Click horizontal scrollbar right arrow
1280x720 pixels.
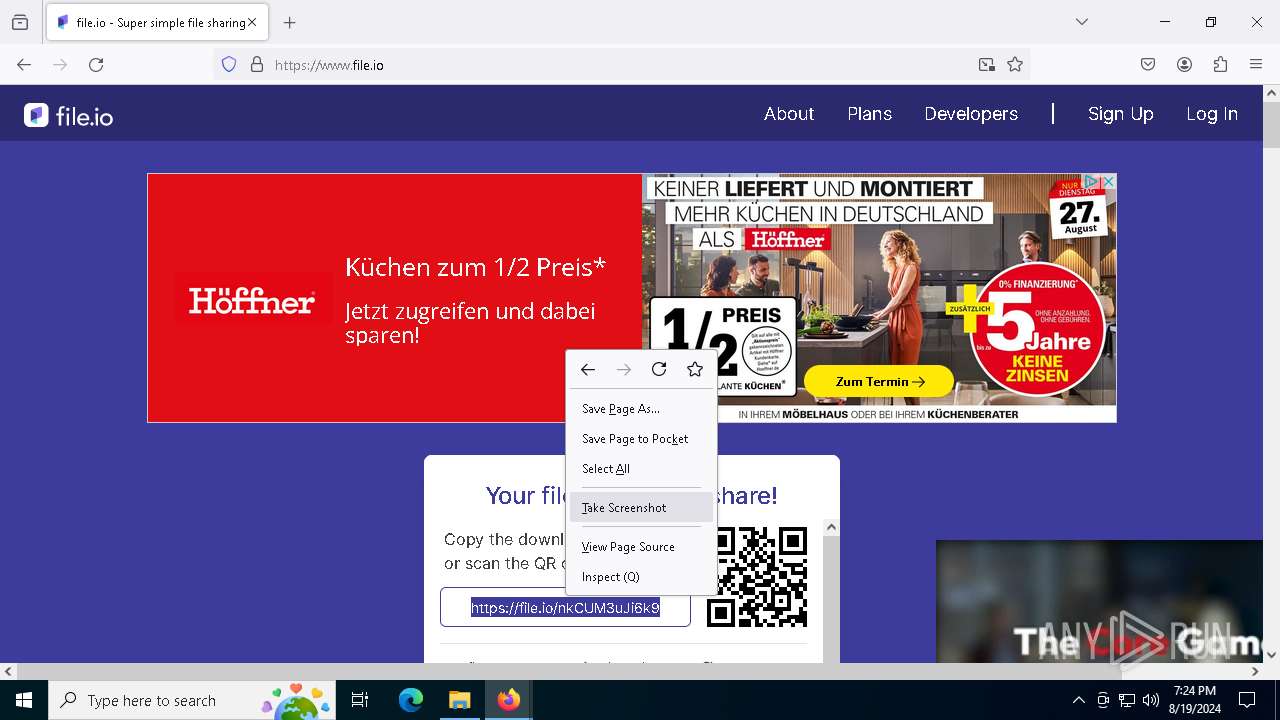[x=1256, y=672]
